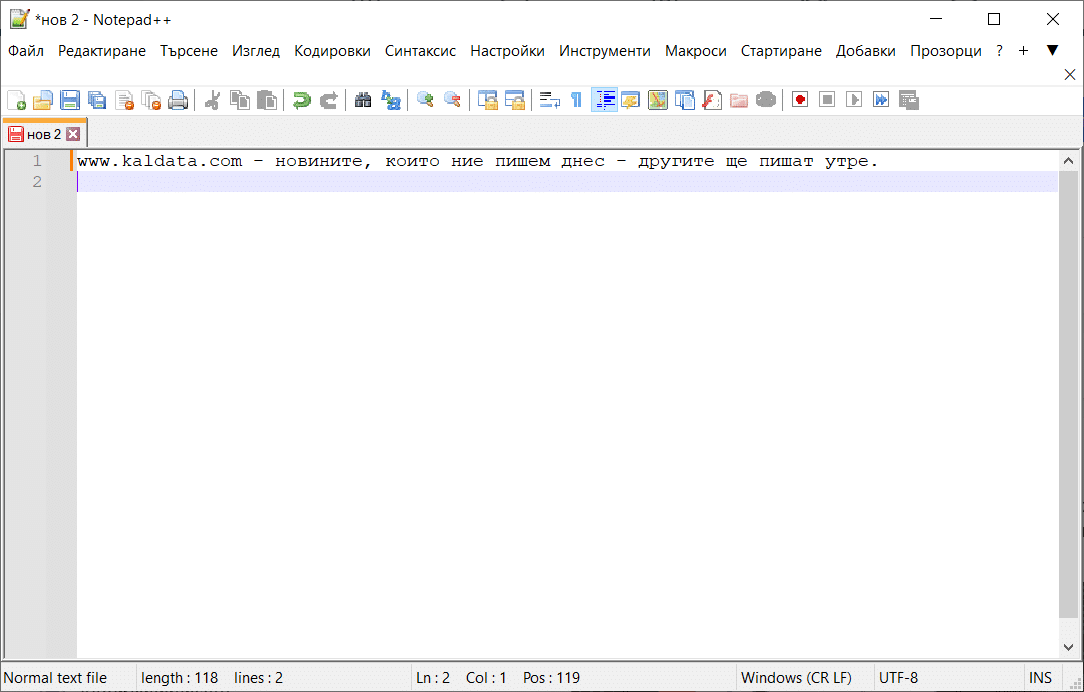The image size is (1084, 692).
Task: Zoom in with magnifier plus icon
Action: pos(425,100)
